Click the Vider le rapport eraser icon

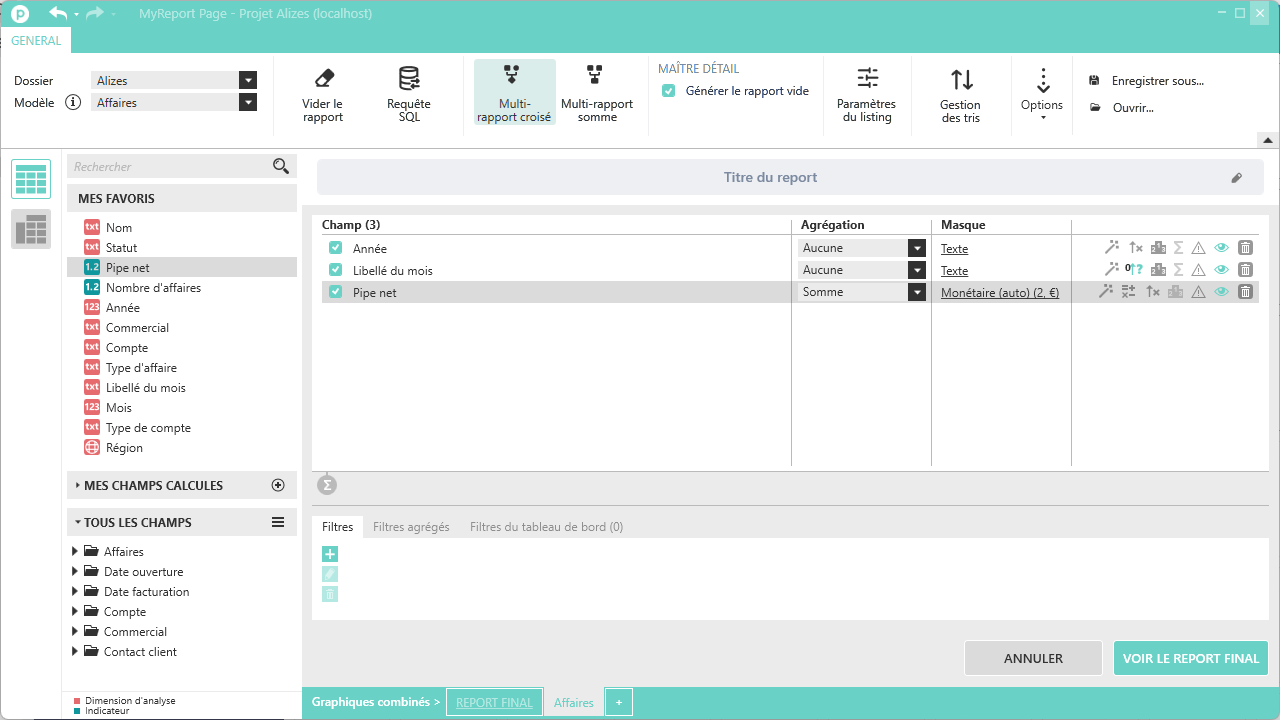coord(323,79)
